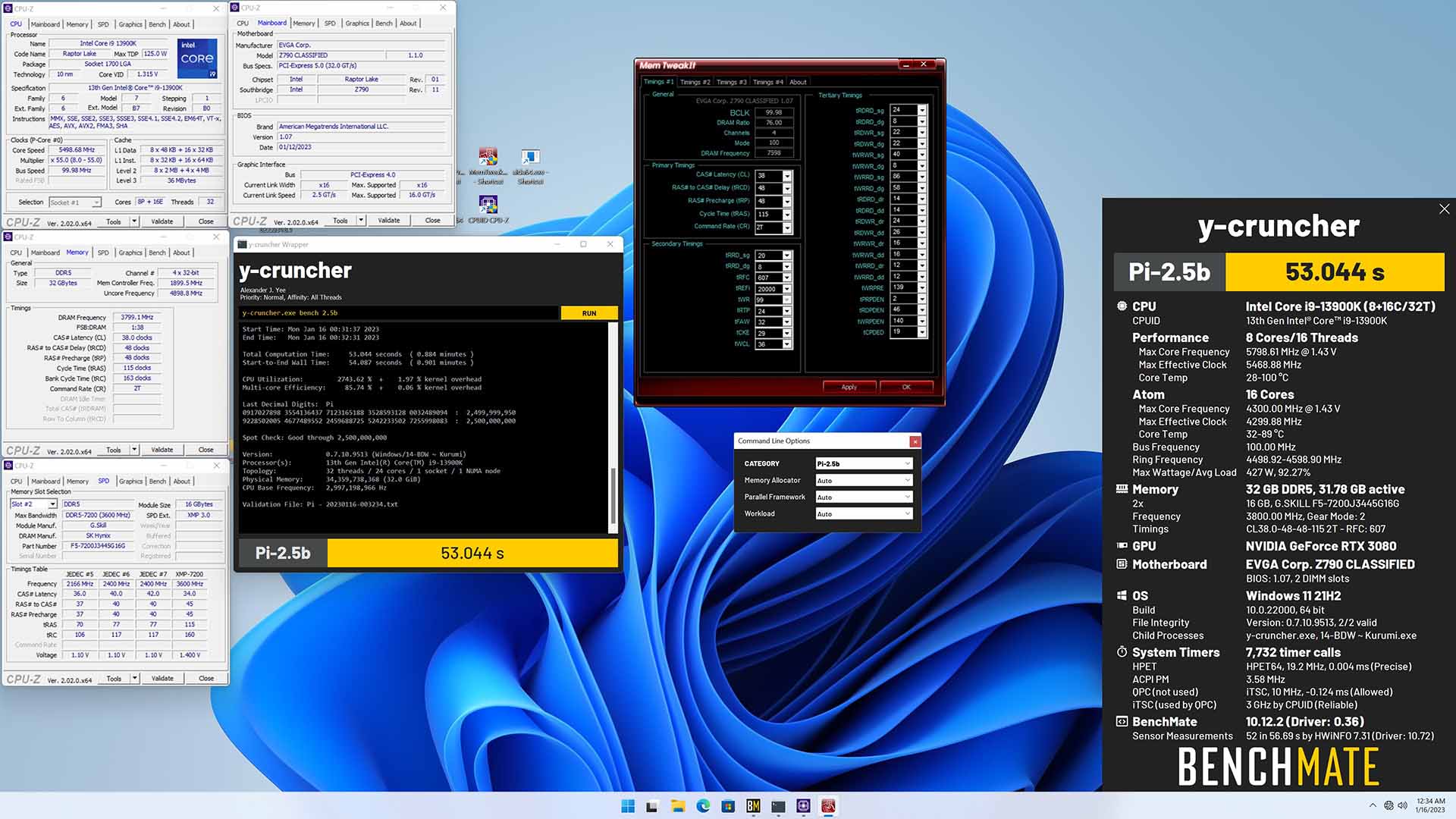This screenshot has height=819, width=1456.
Task: Switch to Timings #3 tab in MemTweakIt
Action: 731,82
